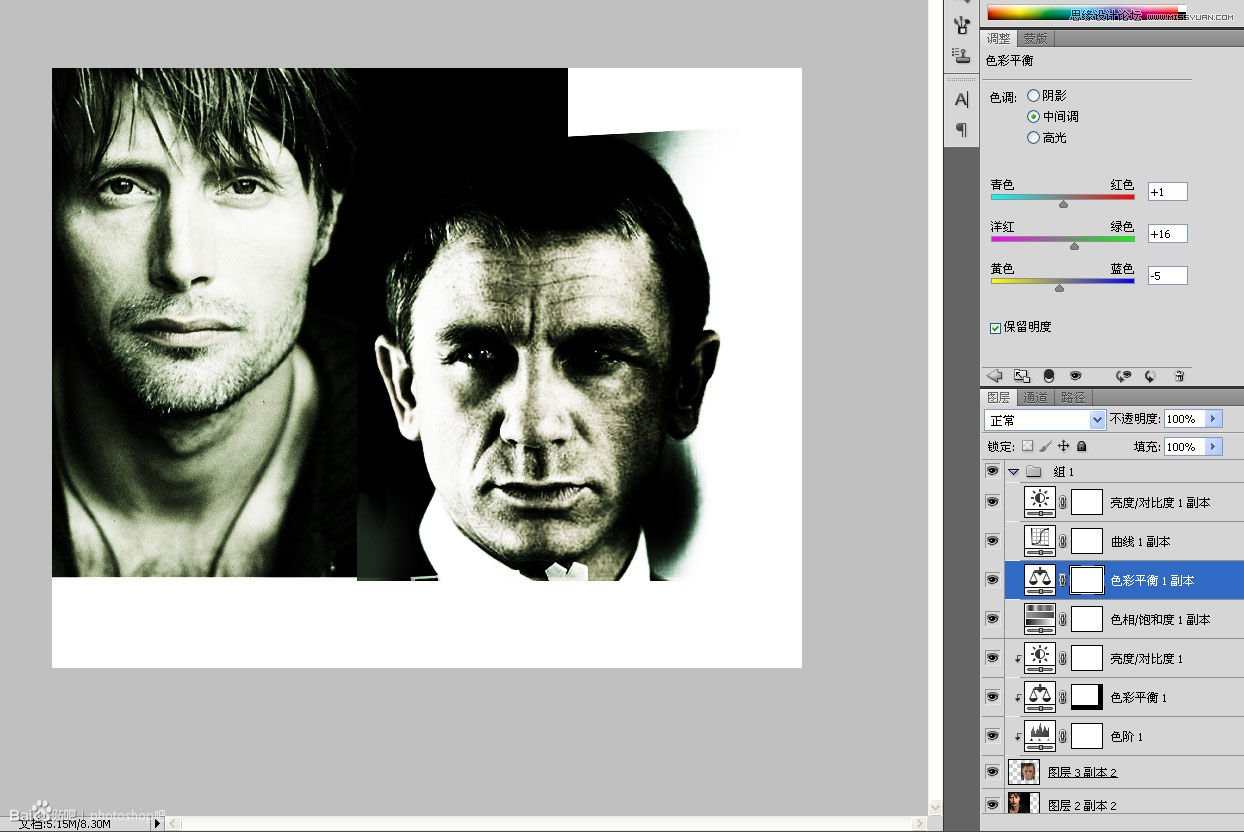Select the 高光 (Highlights) tone option
Image resolution: width=1244 pixels, height=832 pixels.
coord(1033,138)
